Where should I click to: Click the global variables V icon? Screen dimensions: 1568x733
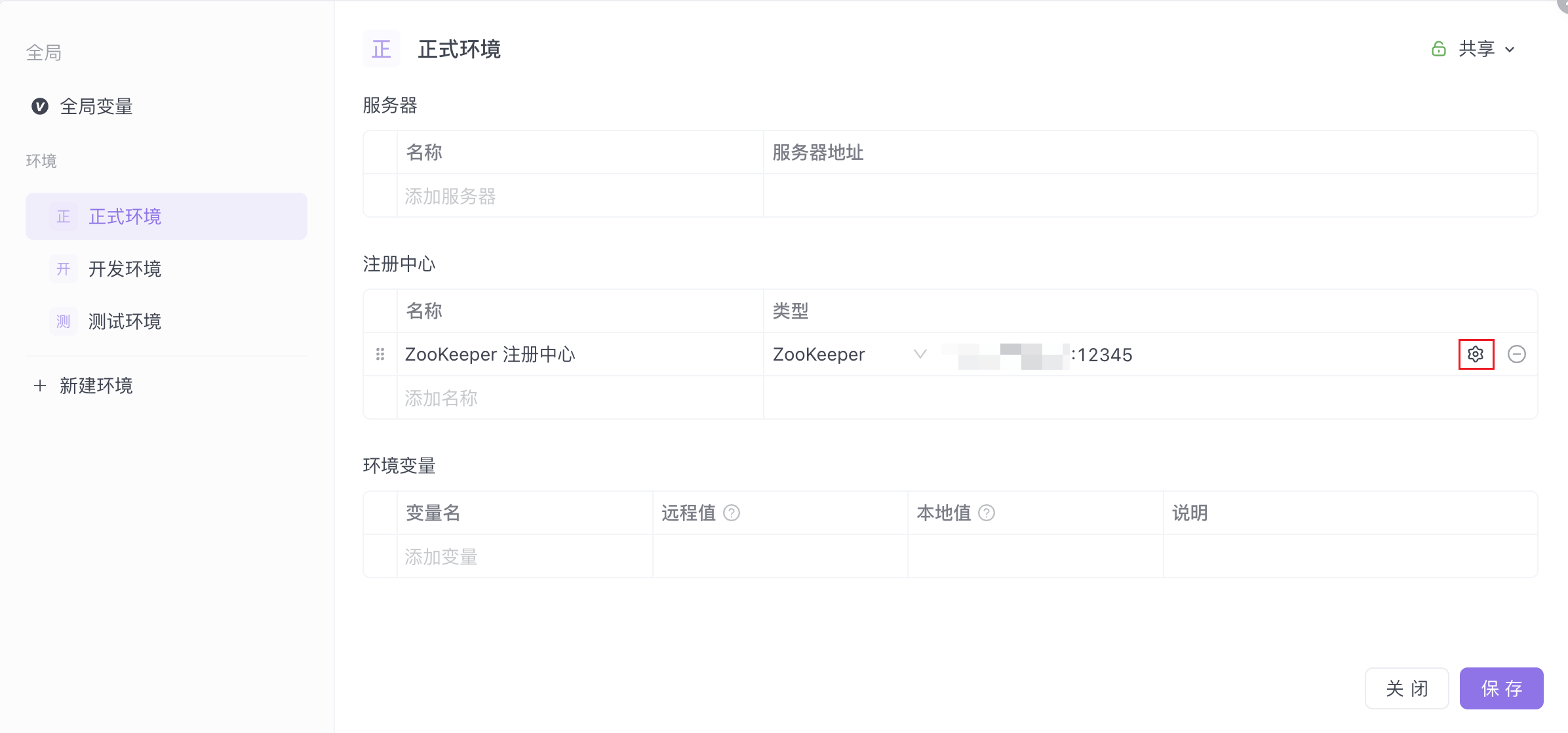[40, 106]
